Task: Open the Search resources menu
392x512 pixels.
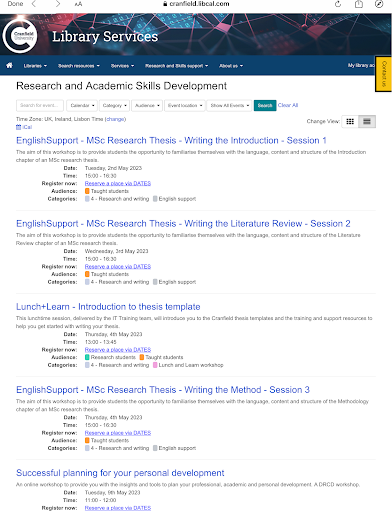Action: (x=79, y=66)
